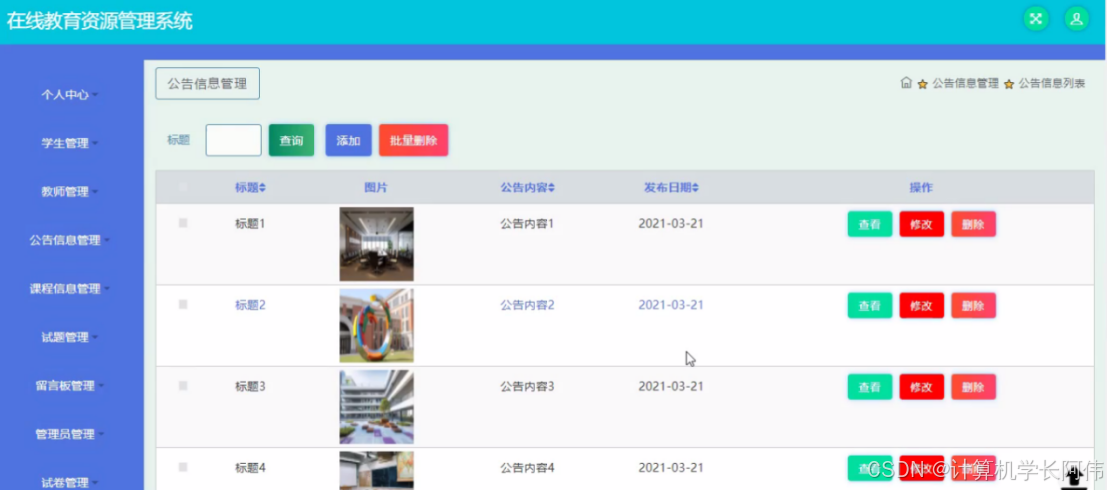This screenshot has height=490, width=1108.
Task: Click the 标题3 title cell
Action: click(x=250, y=386)
